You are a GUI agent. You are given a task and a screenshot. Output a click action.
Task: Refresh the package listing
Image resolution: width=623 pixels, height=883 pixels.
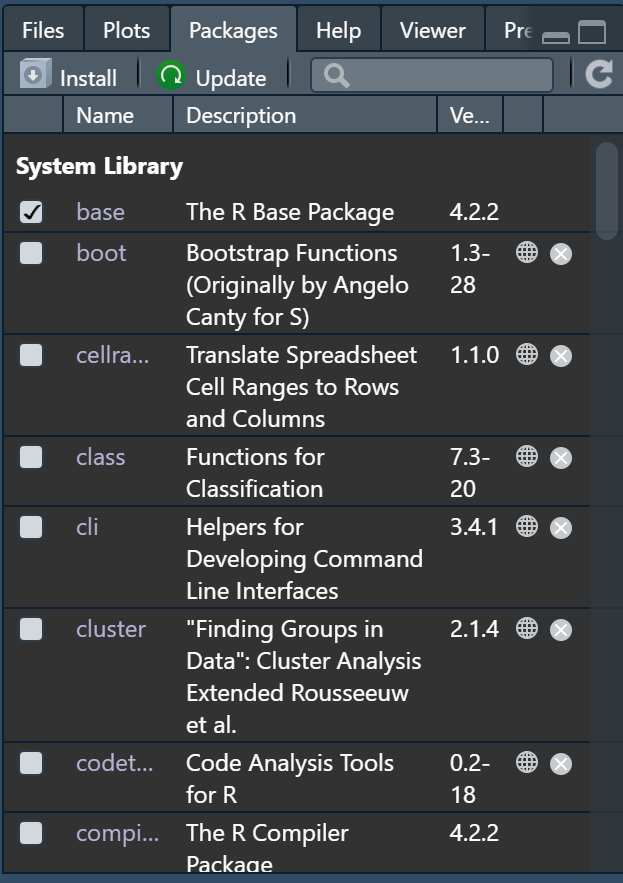599,75
